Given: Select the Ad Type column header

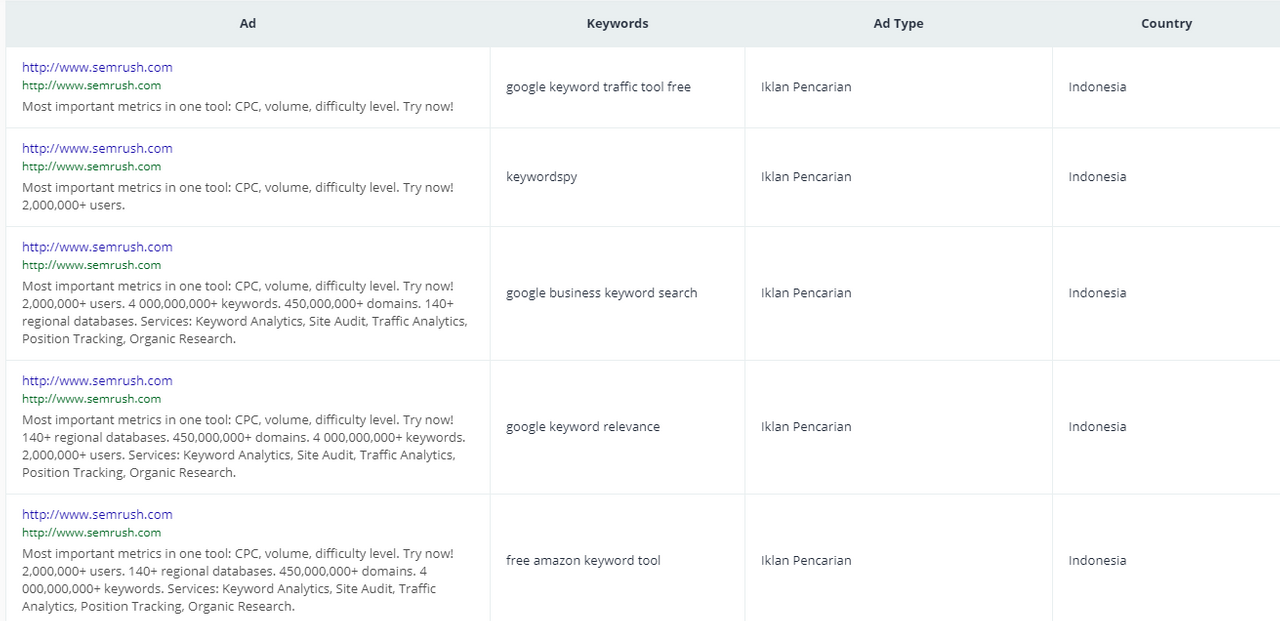Looking at the screenshot, I should pos(898,23).
